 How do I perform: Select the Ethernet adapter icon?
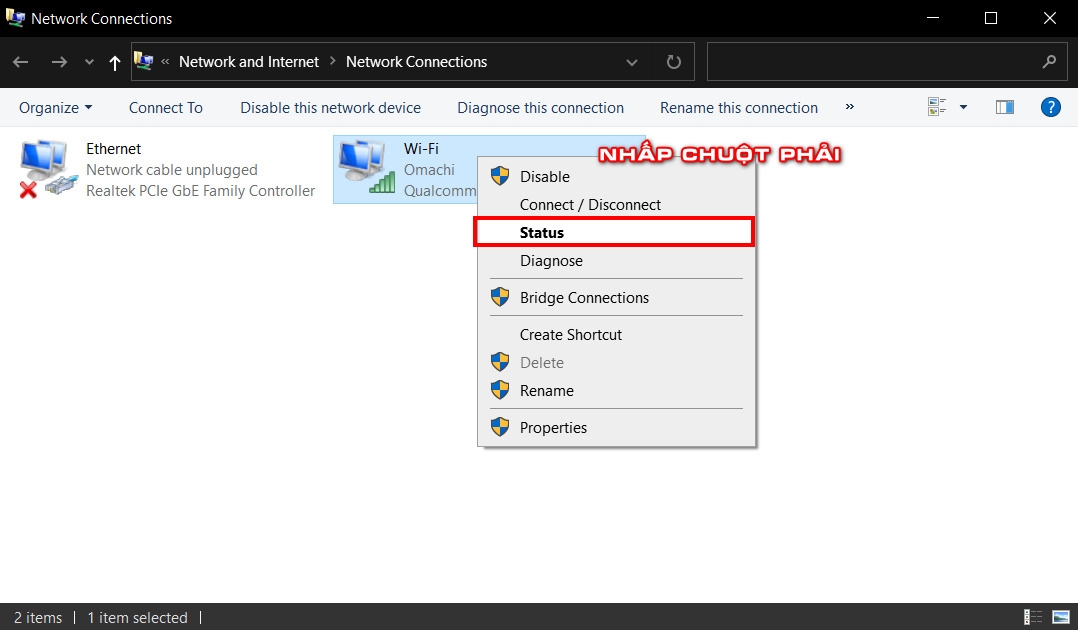pos(47,169)
